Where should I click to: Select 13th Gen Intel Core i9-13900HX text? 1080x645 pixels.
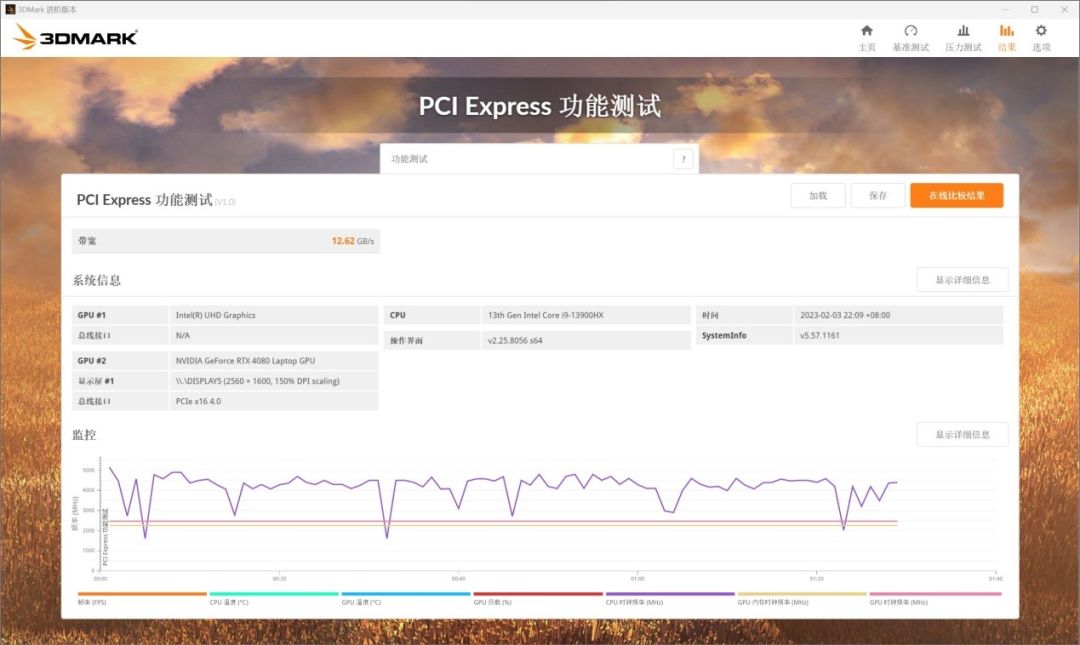point(546,315)
